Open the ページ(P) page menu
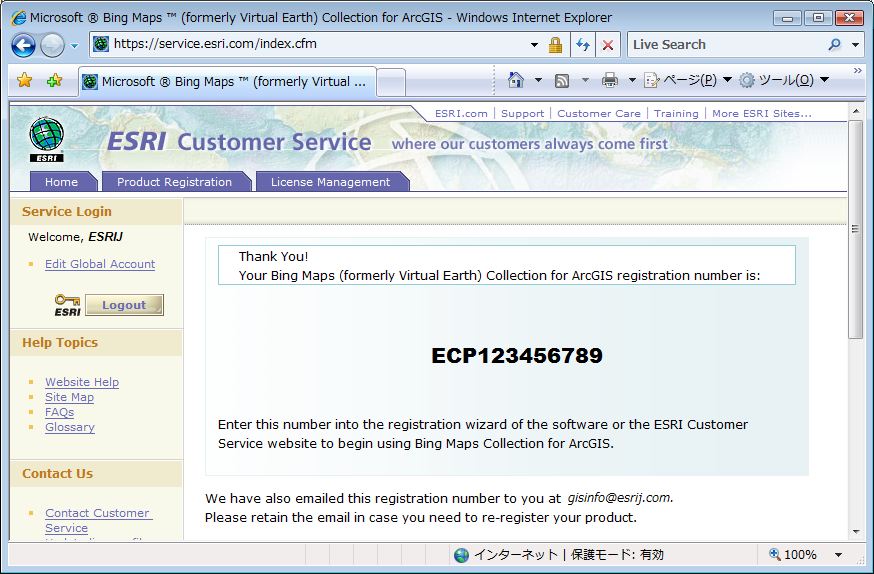The height and width of the screenshot is (574, 874). pyautogui.click(x=687, y=80)
